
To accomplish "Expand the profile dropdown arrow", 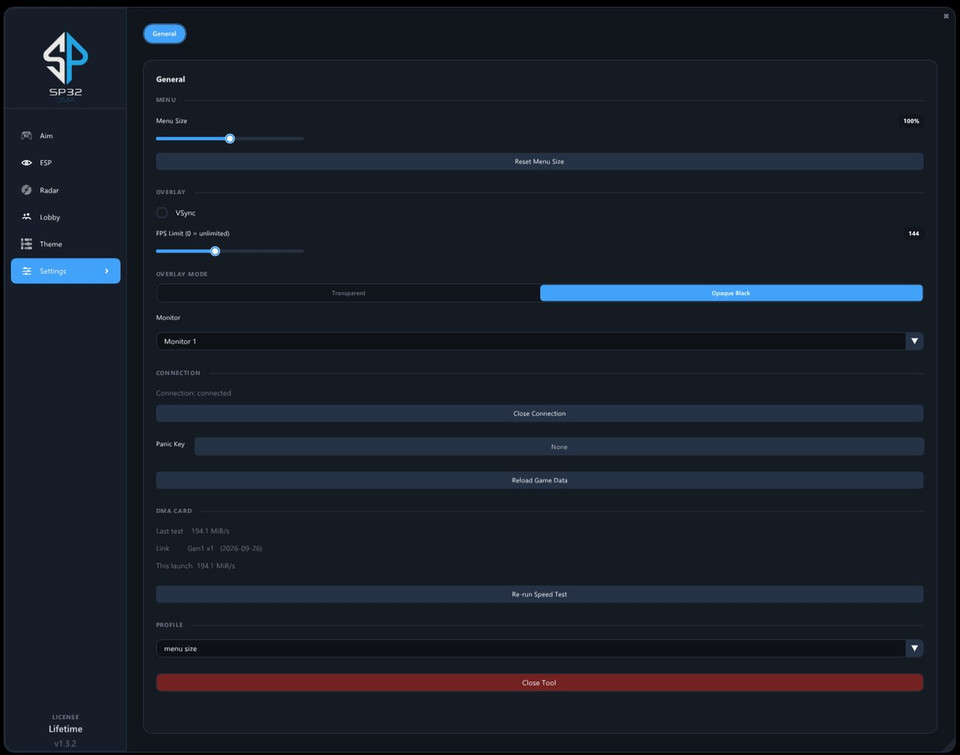I will tap(914, 648).
